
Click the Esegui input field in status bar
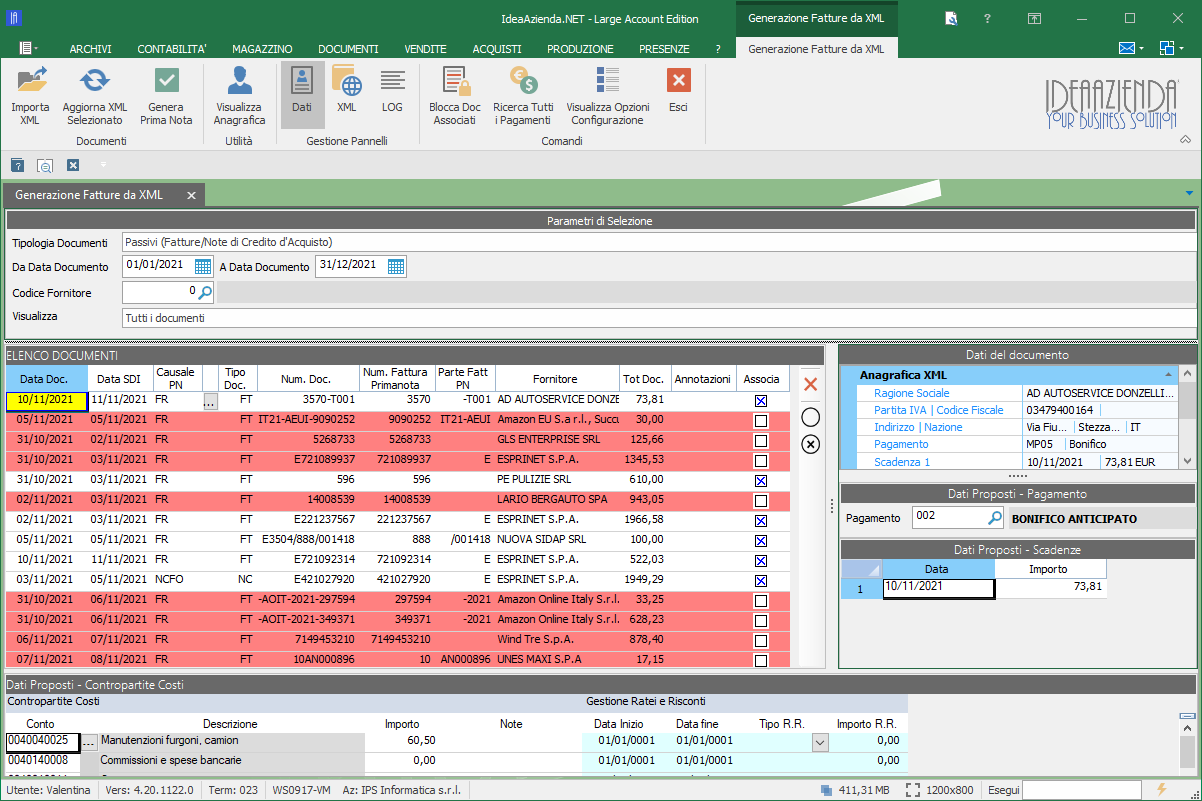(1082, 789)
